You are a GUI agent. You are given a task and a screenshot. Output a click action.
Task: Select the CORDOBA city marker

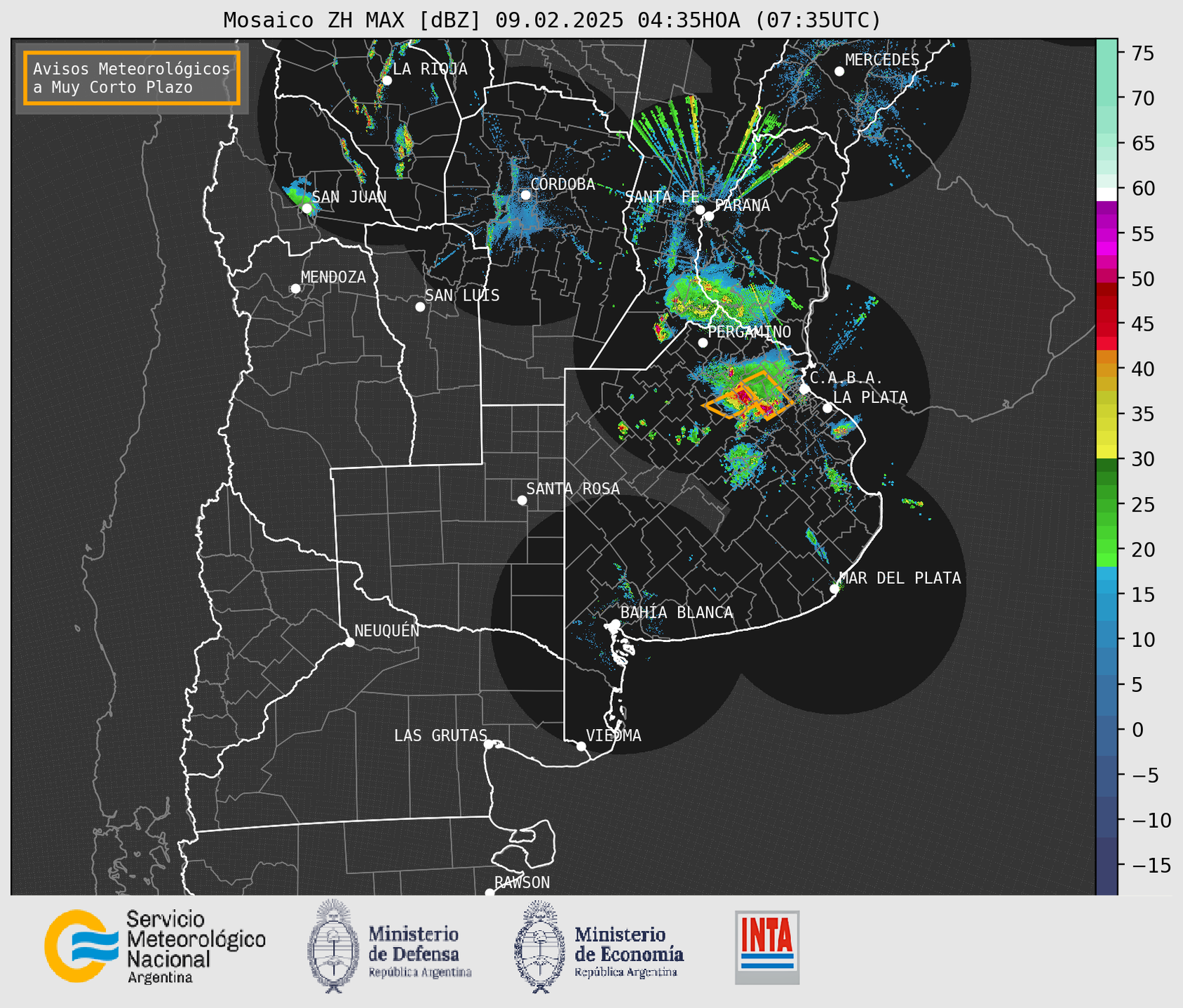pyautogui.click(x=526, y=195)
